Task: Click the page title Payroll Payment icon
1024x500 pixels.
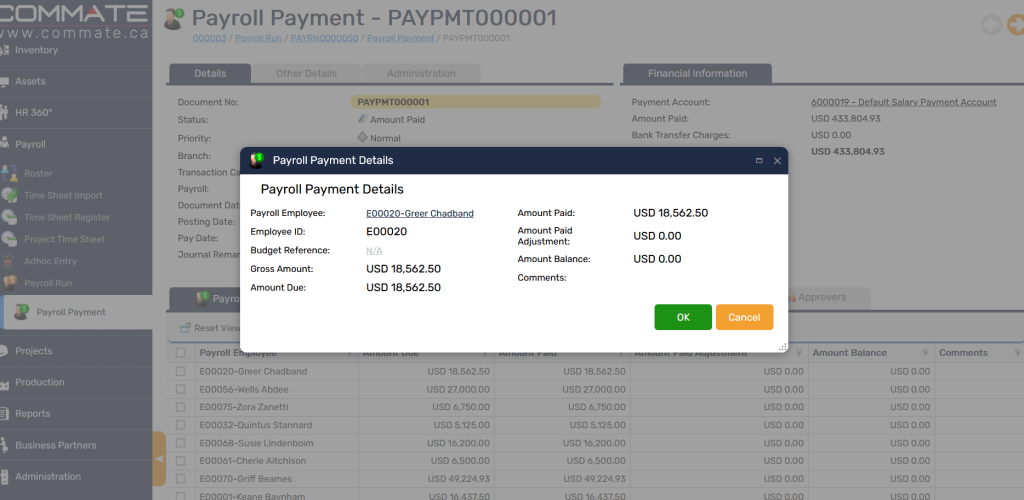Action: [x=174, y=19]
